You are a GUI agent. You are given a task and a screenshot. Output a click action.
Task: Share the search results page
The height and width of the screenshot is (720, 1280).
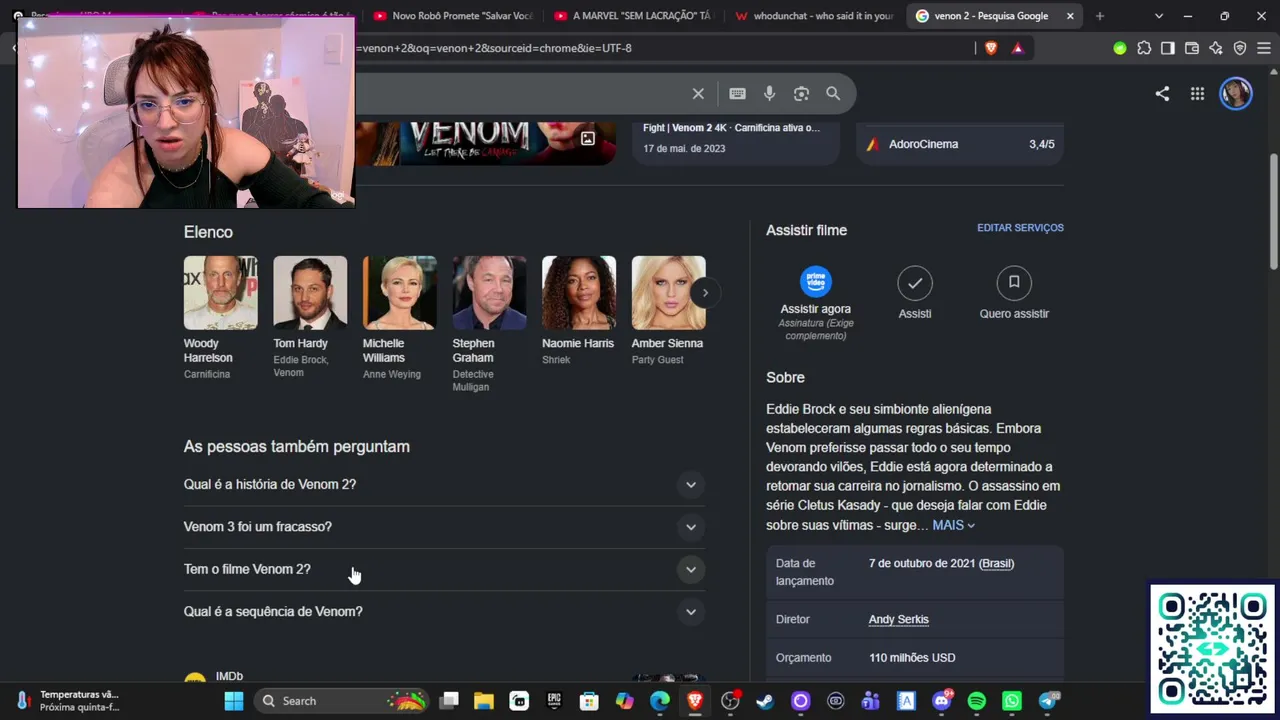pyautogui.click(x=1162, y=94)
